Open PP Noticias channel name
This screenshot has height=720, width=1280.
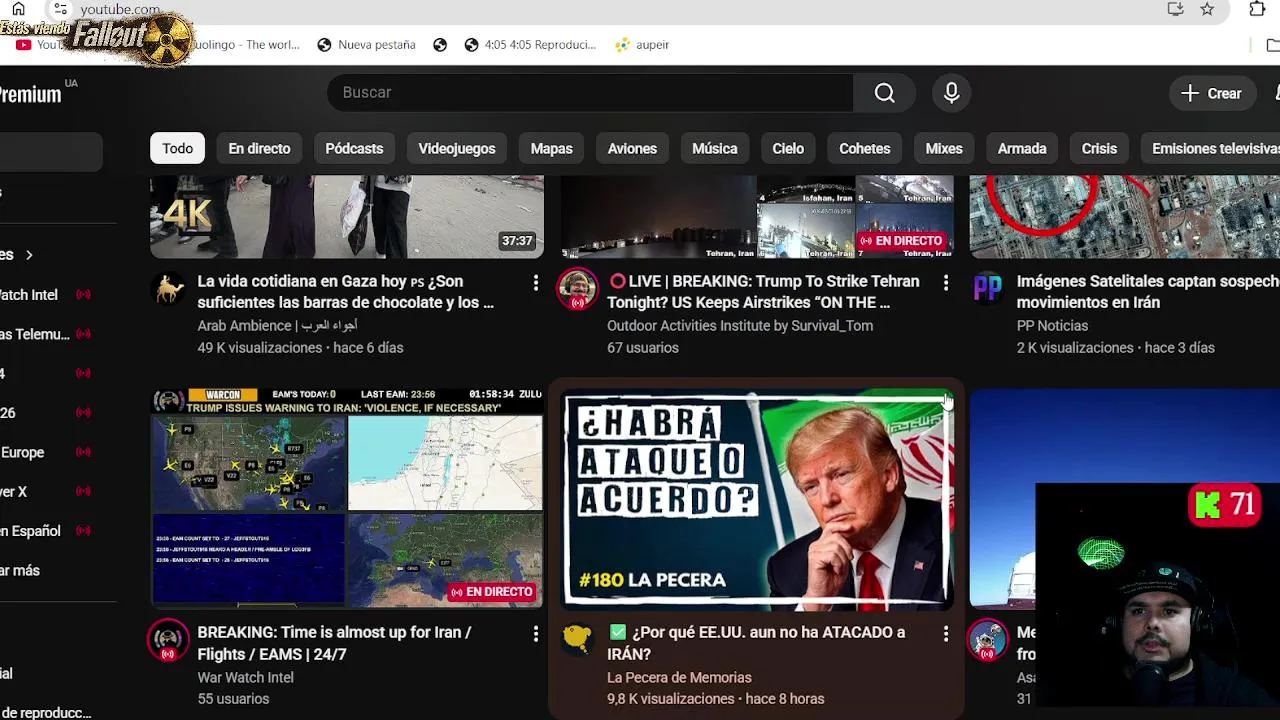click(x=1052, y=326)
